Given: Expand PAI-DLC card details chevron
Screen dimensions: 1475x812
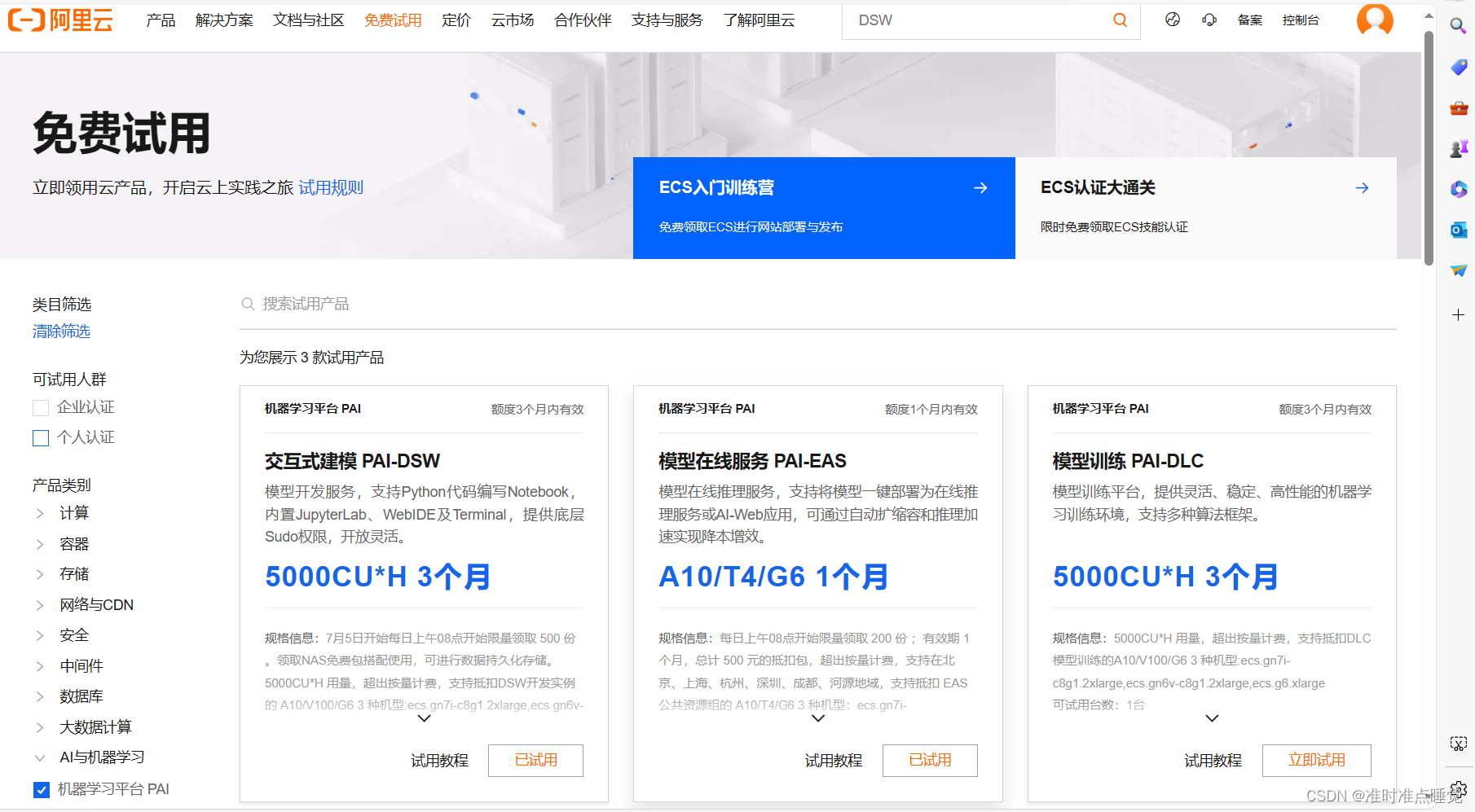Looking at the screenshot, I should pos(1212,718).
